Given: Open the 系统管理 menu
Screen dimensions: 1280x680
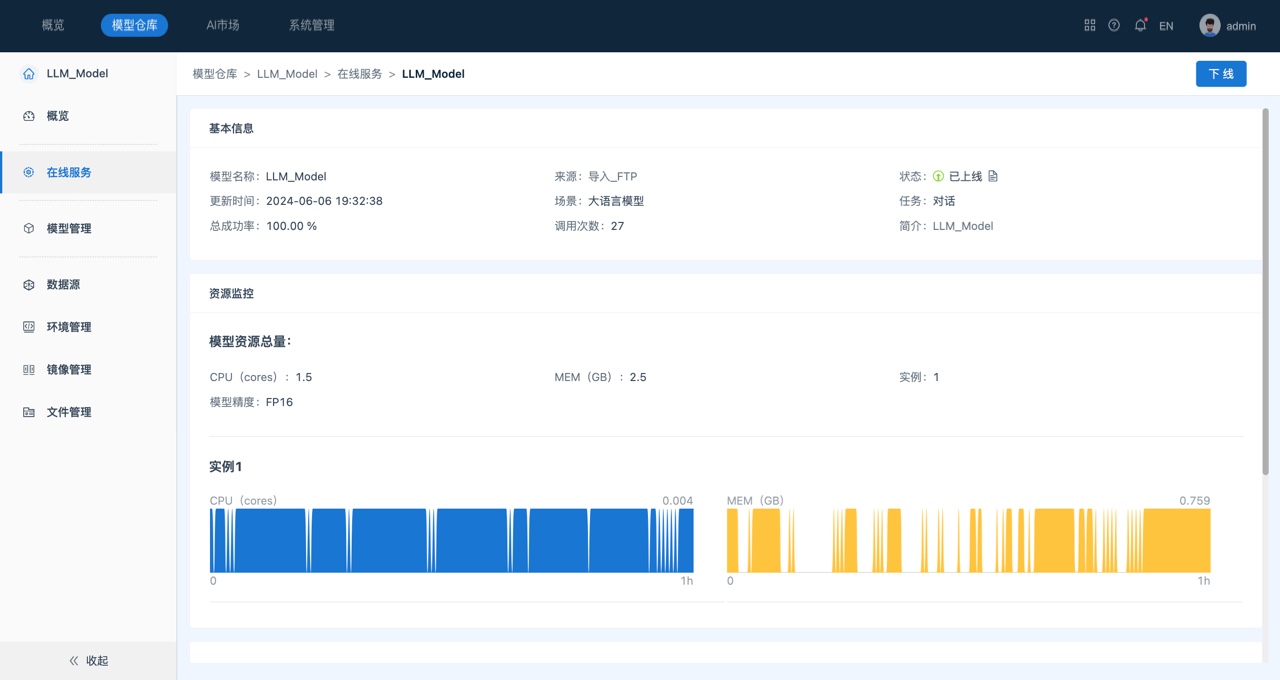Looking at the screenshot, I should click(x=311, y=26).
